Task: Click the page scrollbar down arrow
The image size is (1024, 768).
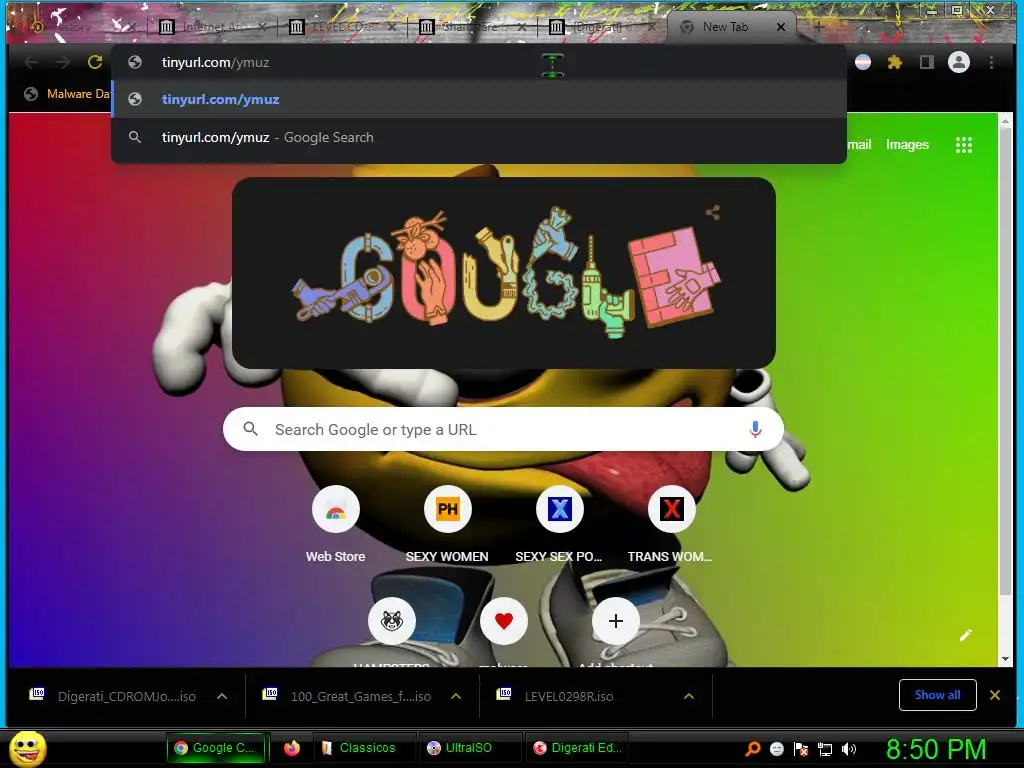Action: pos(1006,659)
